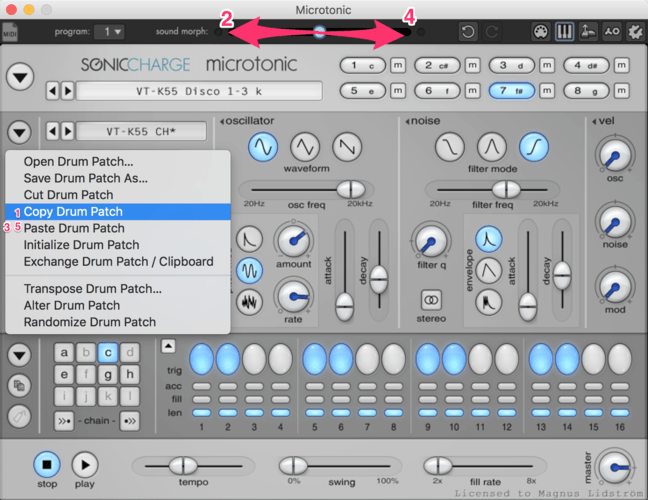648x500 pixels.
Task: Choose Randomize Drum Patch
Action: (118, 322)
